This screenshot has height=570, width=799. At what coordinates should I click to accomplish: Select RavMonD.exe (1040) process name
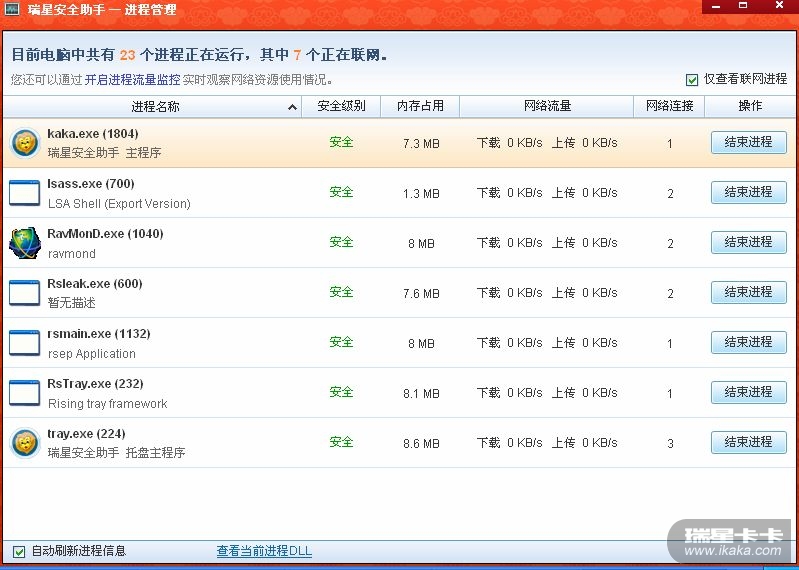tap(105, 234)
